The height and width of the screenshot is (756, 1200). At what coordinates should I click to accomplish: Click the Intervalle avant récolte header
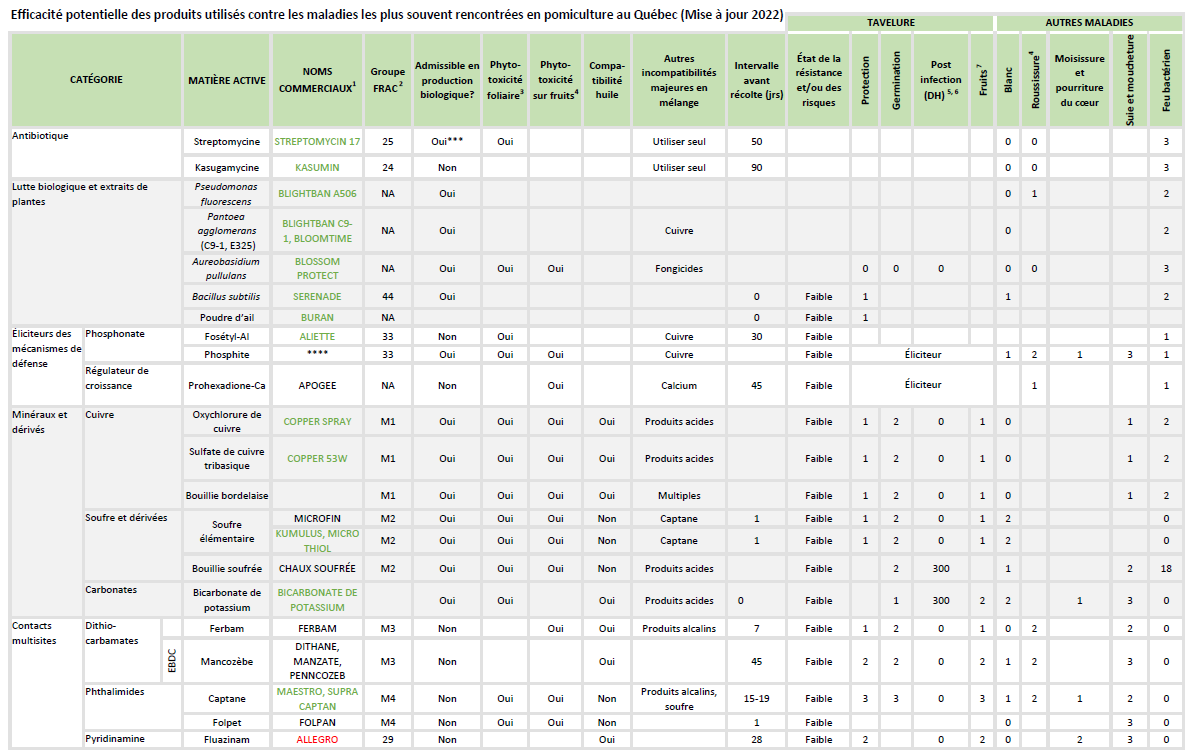point(757,80)
